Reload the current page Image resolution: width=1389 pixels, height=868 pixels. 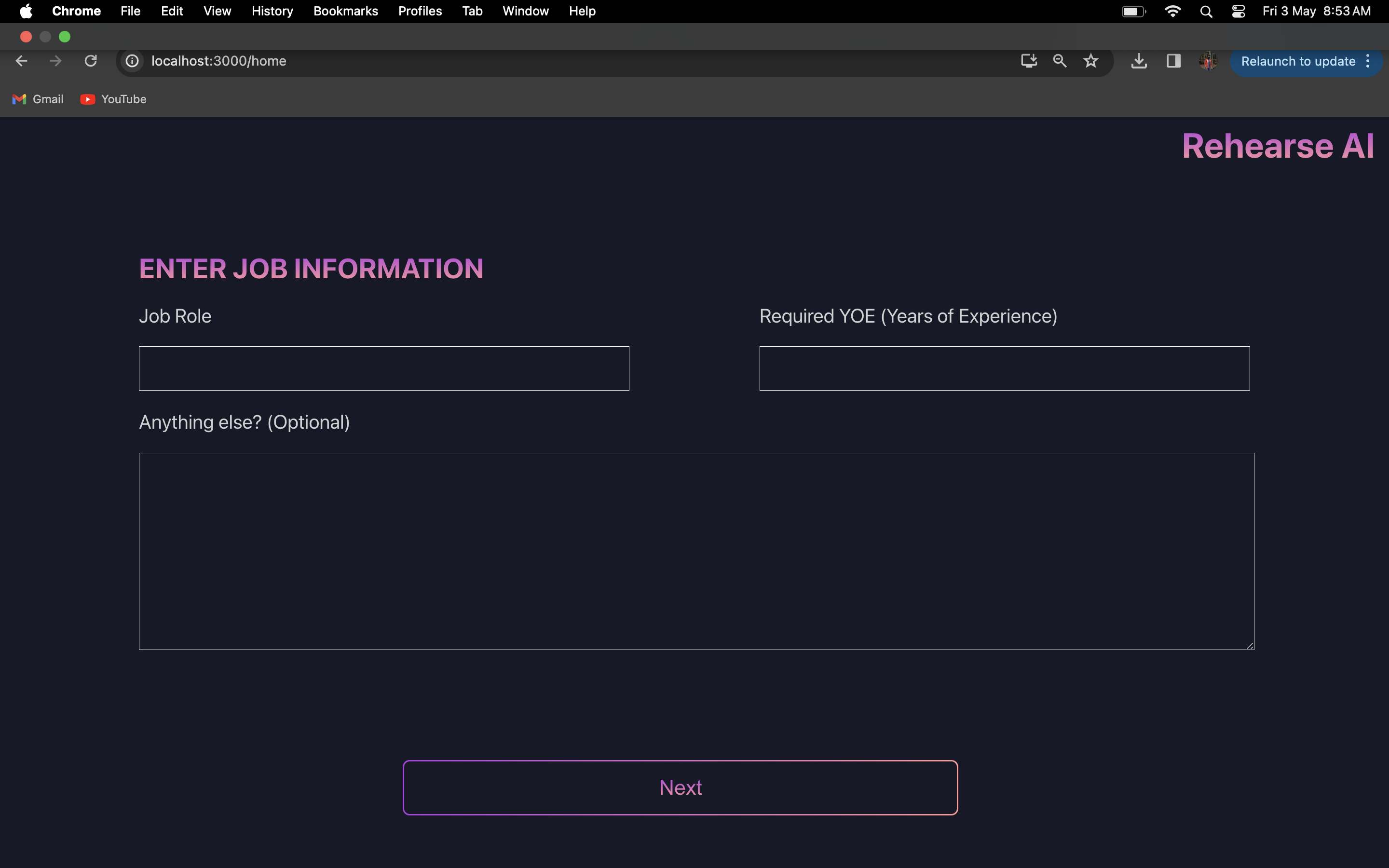click(91, 61)
